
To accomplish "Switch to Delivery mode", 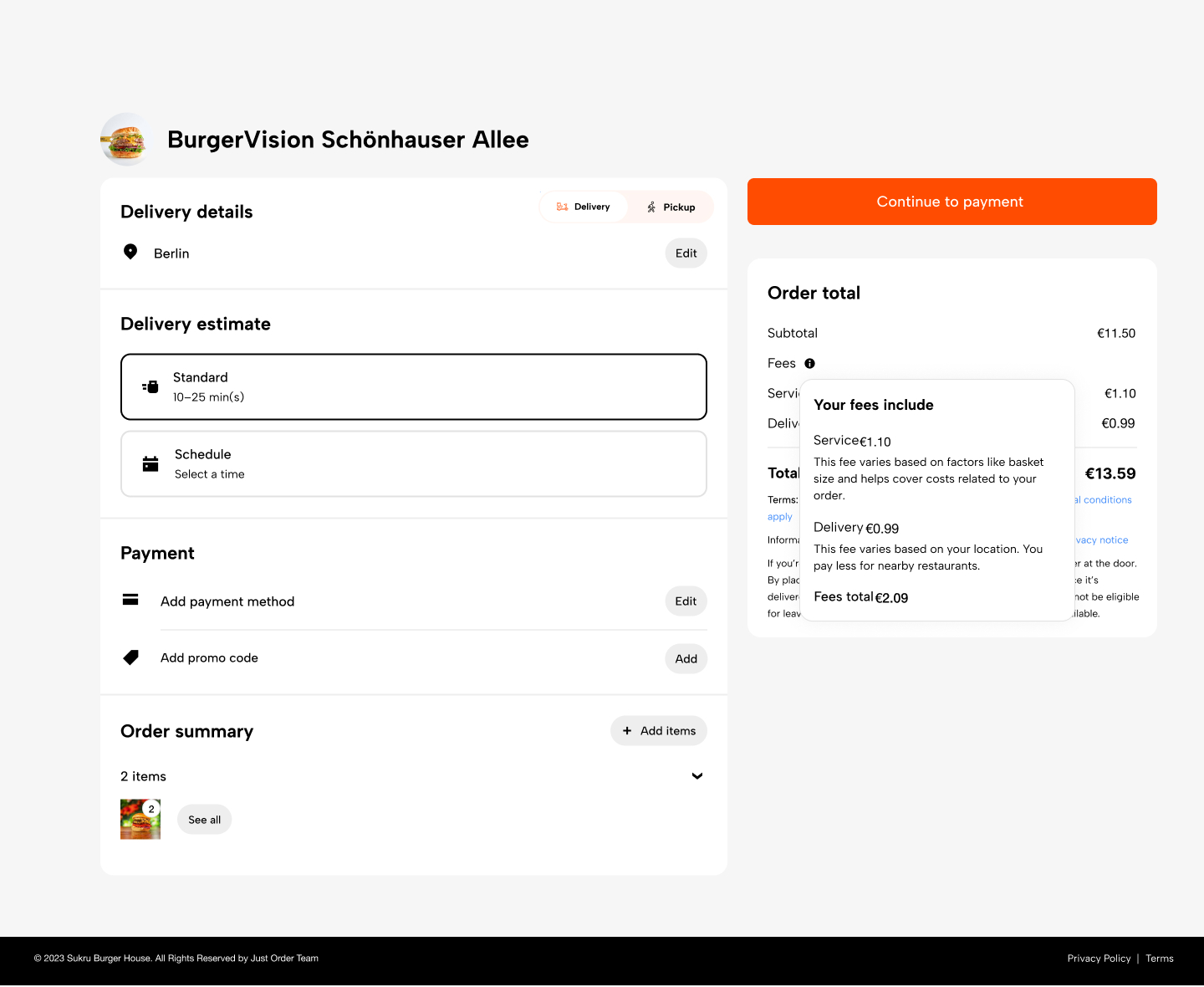I will [584, 207].
